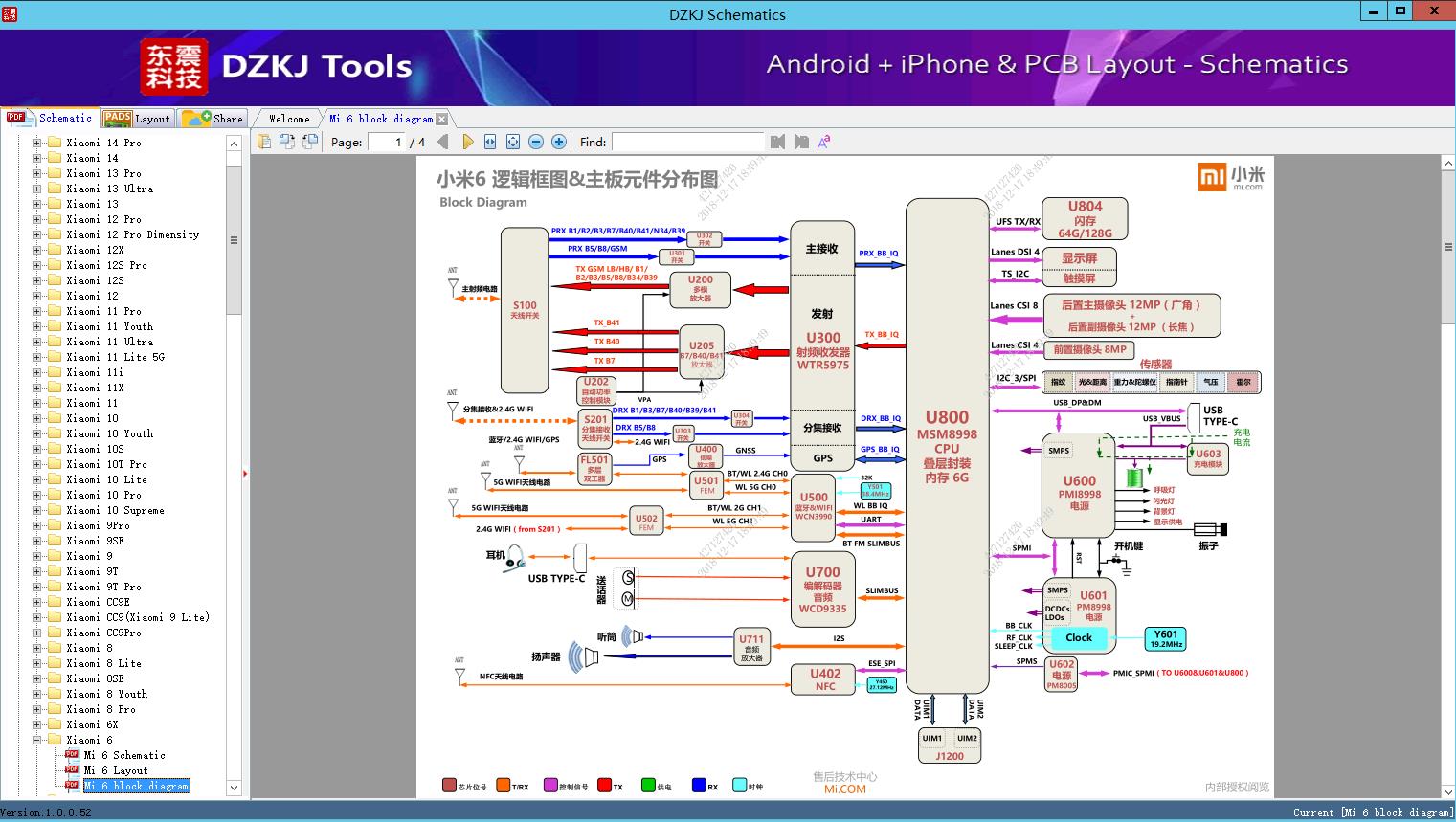
Task: Click the PDF icon of Mi 6 Layout
Action: click(x=72, y=770)
